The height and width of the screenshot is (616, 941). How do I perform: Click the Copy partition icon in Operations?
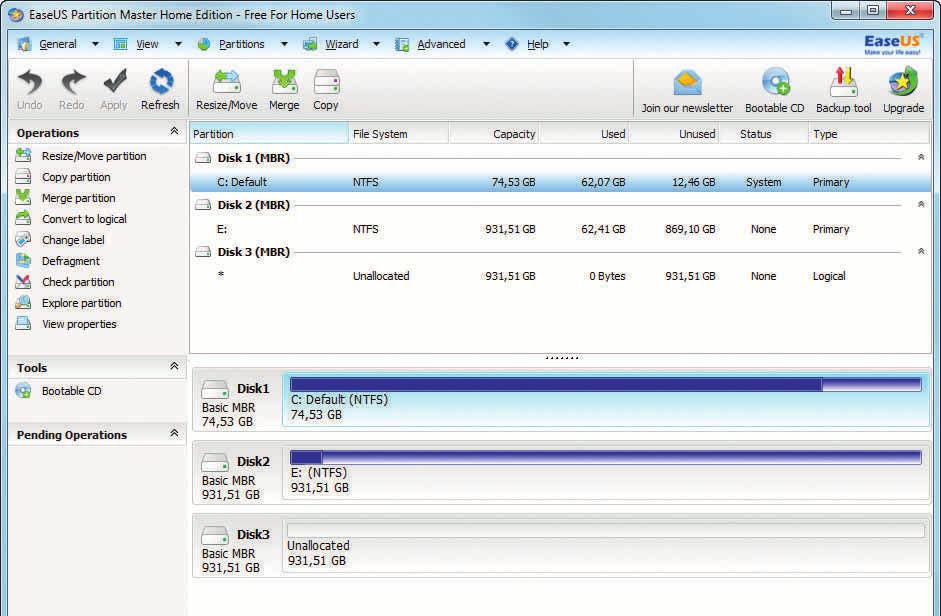point(23,177)
